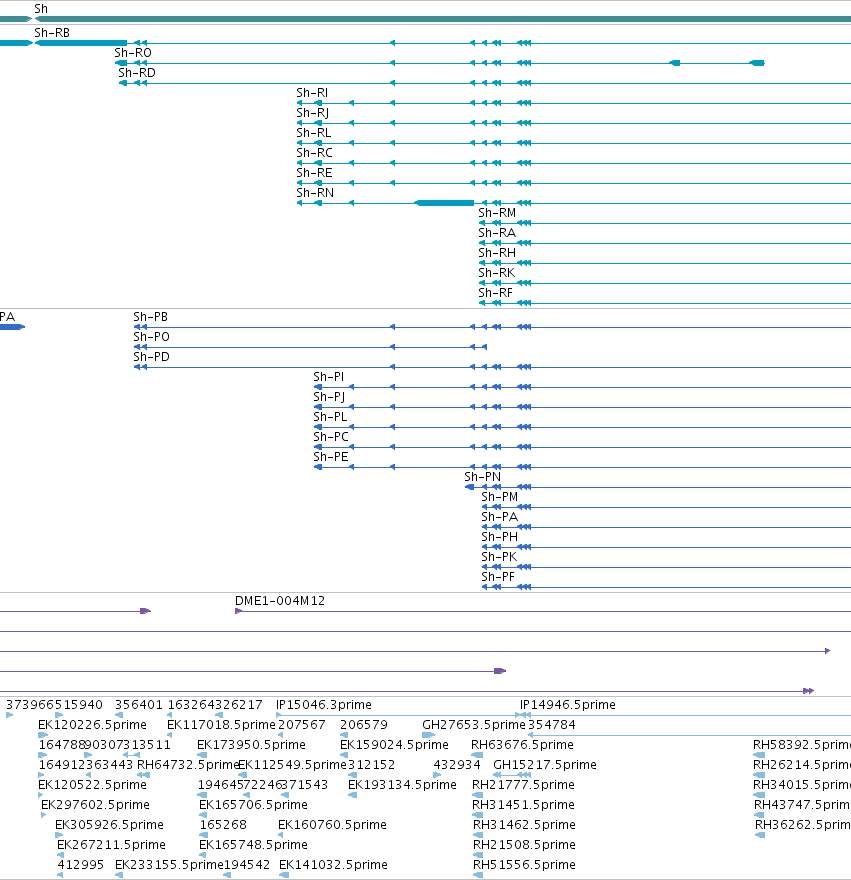Image resolution: width=851 pixels, height=880 pixels.
Task: Open the Sh-PL protein label
Action: (x=330, y=417)
